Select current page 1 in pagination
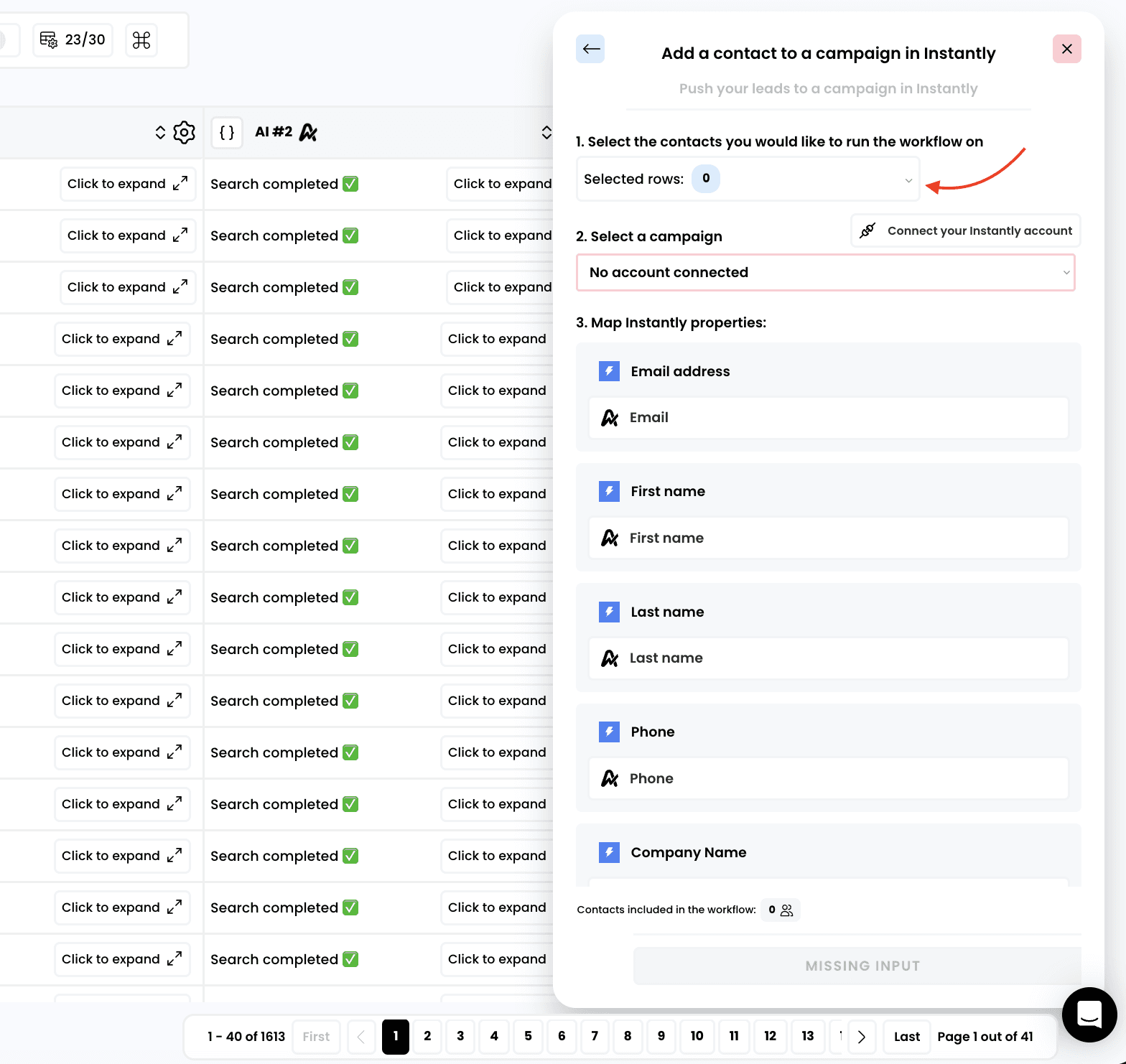 (396, 1037)
